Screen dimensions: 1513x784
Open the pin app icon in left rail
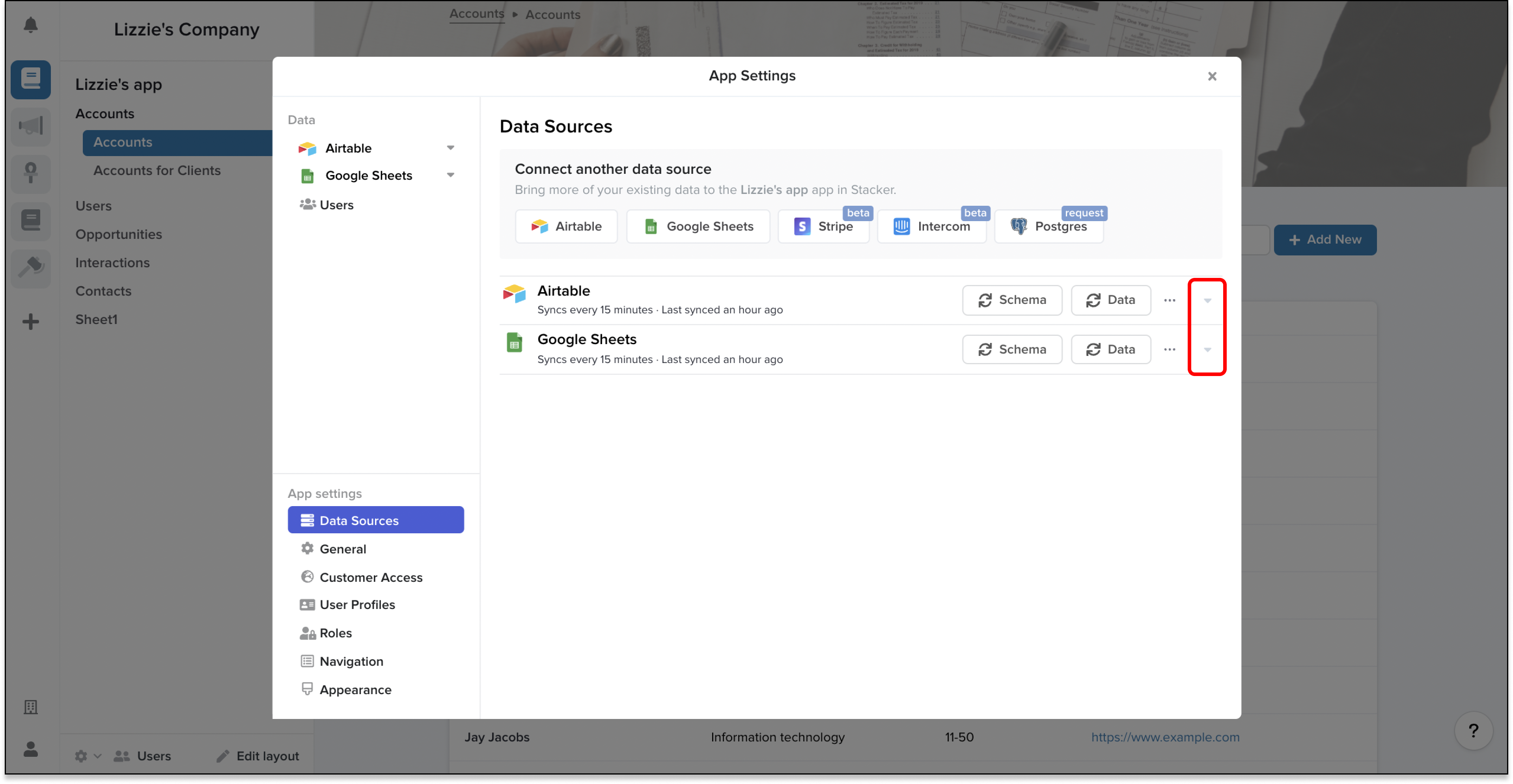coord(30,174)
